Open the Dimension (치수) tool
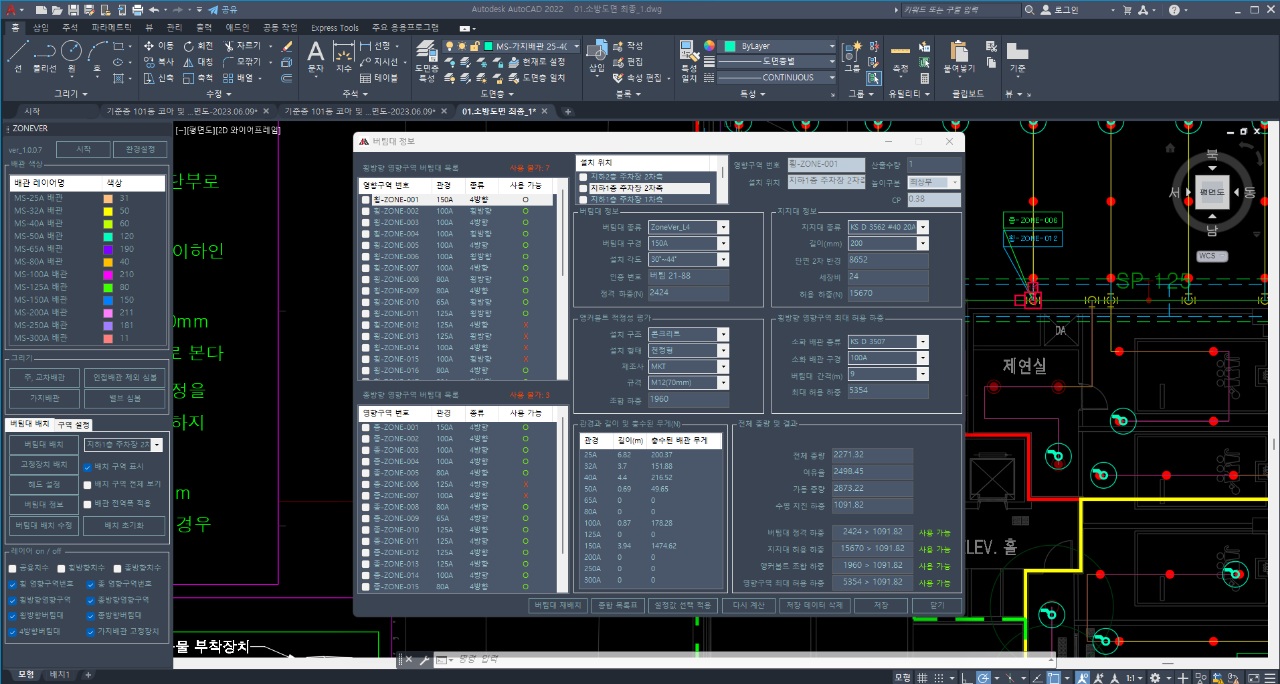This screenshot has width=1280, height=684. 344,57
